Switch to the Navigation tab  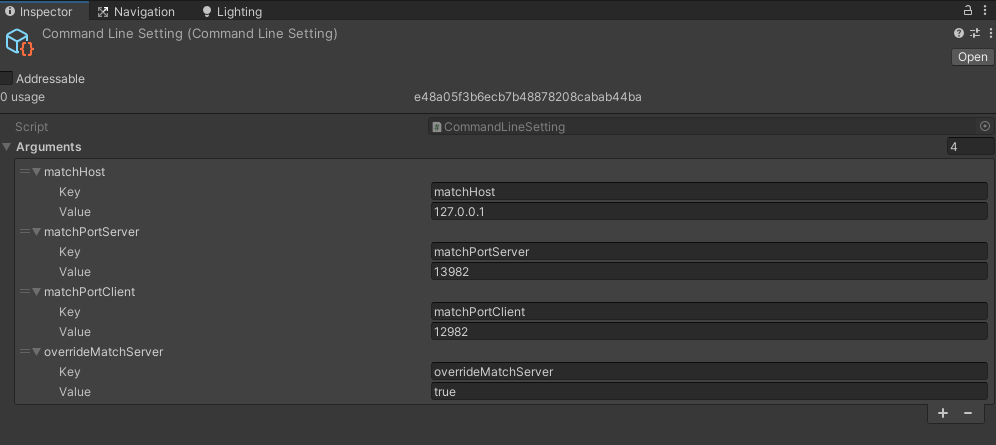[136, 11]
